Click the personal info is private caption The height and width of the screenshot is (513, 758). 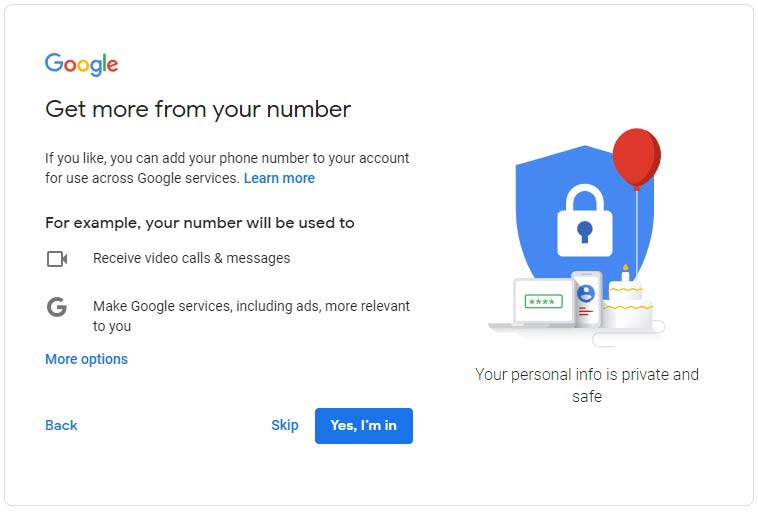[587, 385]
